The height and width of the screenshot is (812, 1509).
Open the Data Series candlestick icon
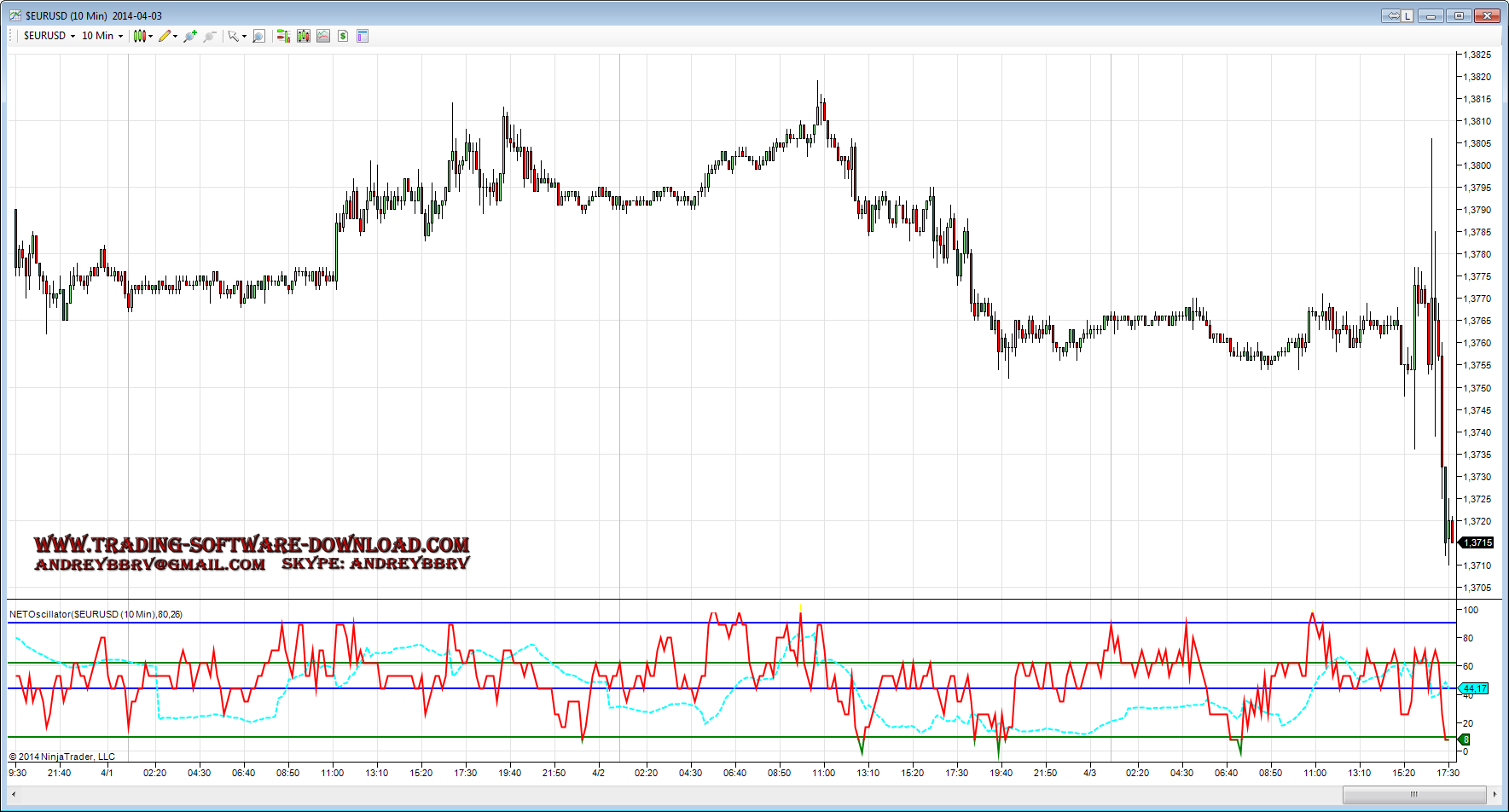[303, 36]
